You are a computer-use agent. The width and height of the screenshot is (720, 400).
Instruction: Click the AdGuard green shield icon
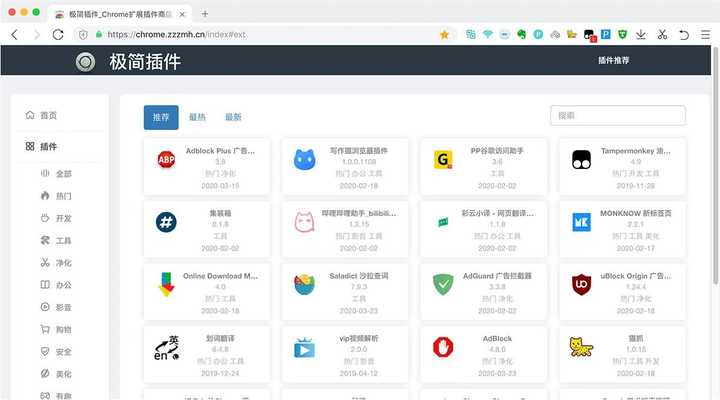(443, 284)
